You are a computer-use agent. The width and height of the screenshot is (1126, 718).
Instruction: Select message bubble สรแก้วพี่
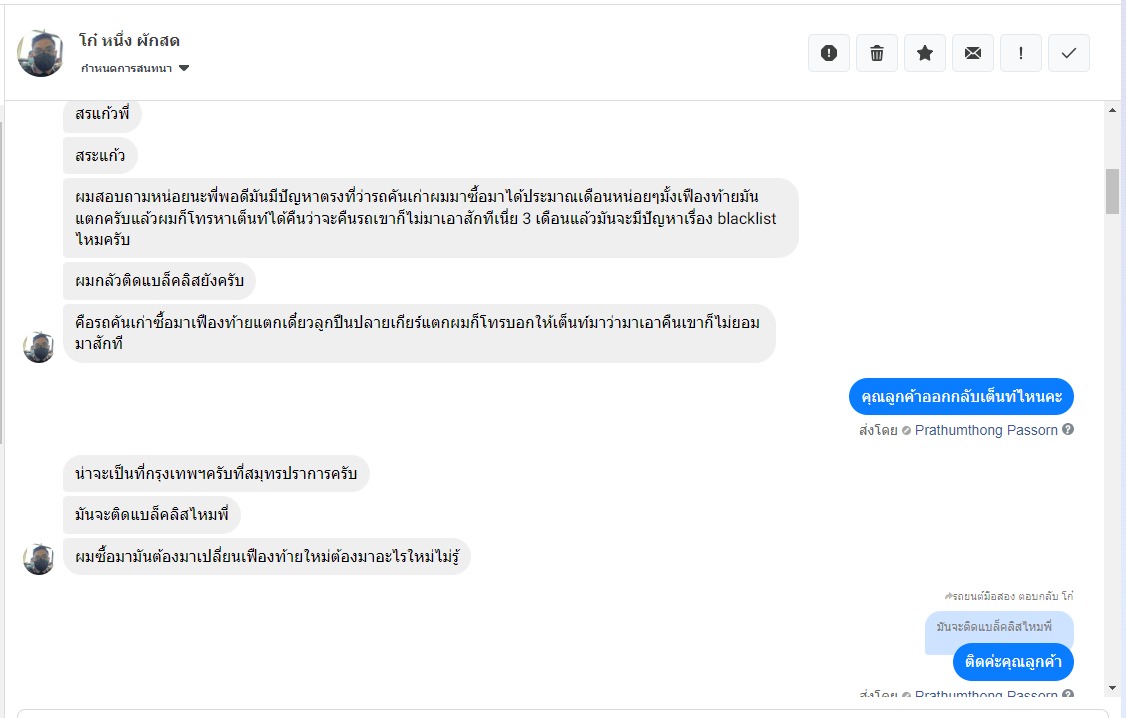[102, 115]
